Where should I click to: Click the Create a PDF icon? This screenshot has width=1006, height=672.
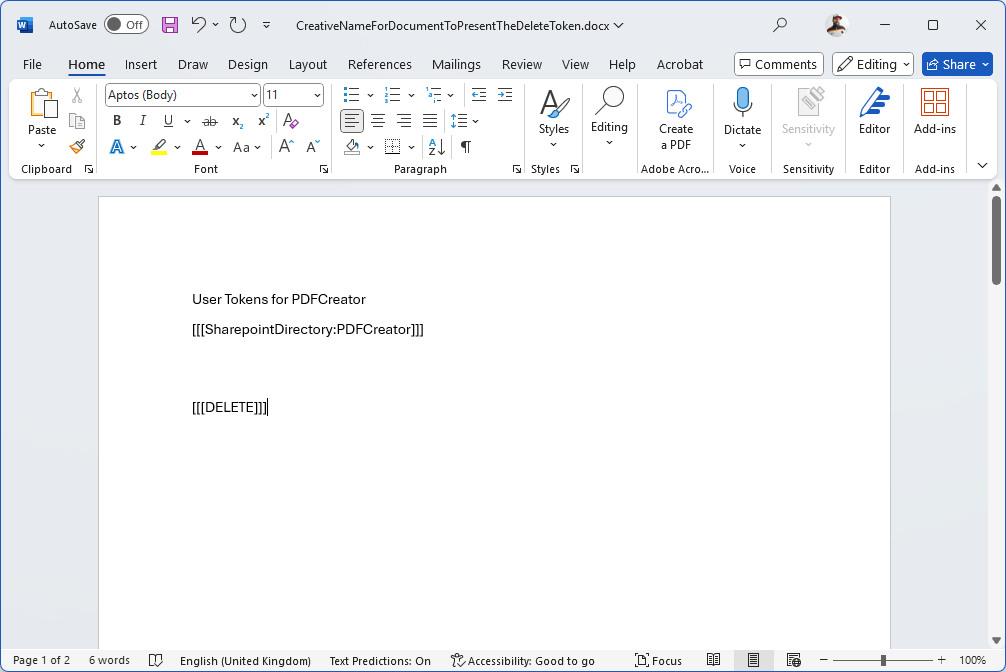tap(676, 104)
